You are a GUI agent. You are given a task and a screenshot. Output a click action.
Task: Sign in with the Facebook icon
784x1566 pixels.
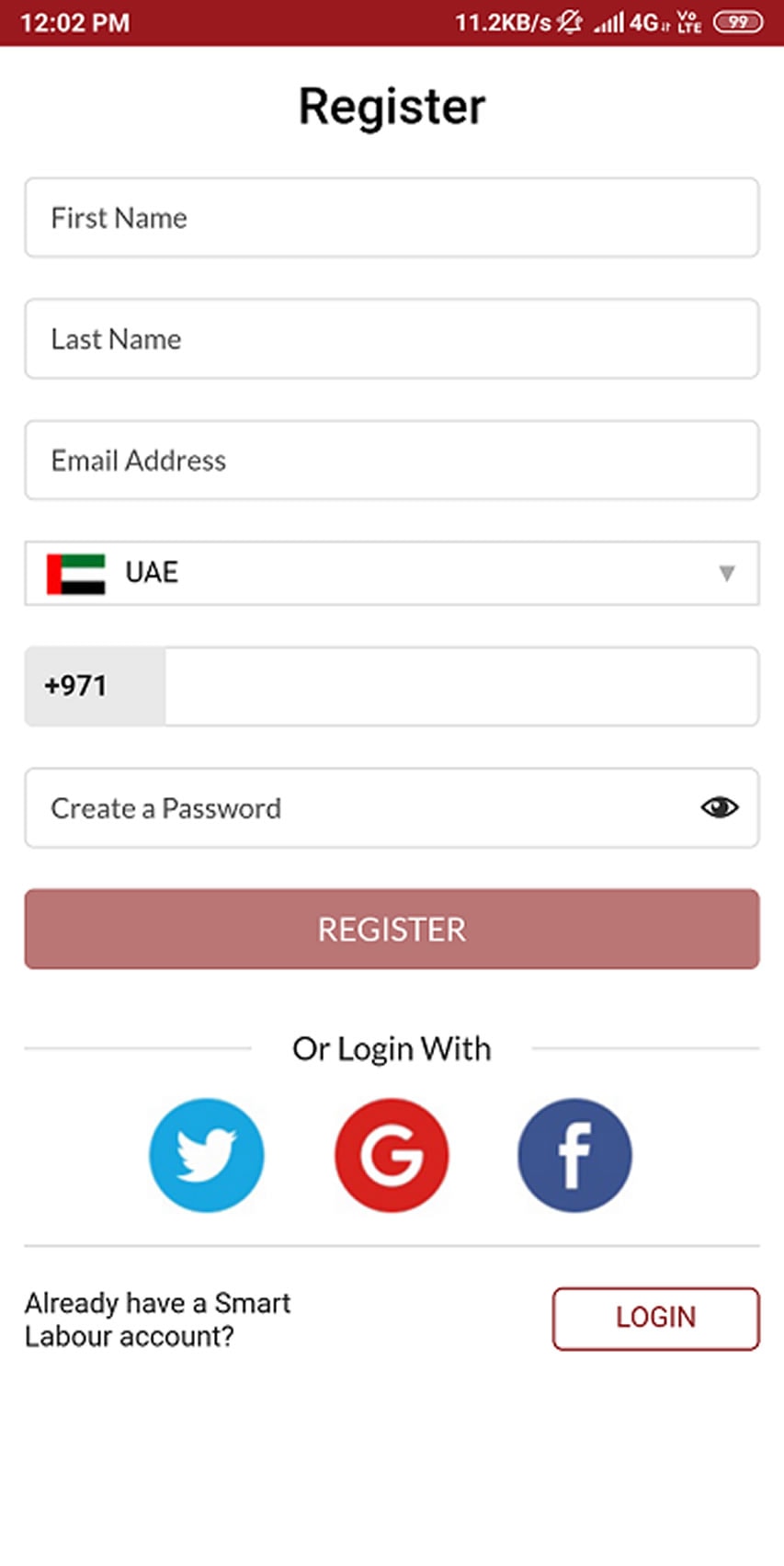(x=574, y=1154)
